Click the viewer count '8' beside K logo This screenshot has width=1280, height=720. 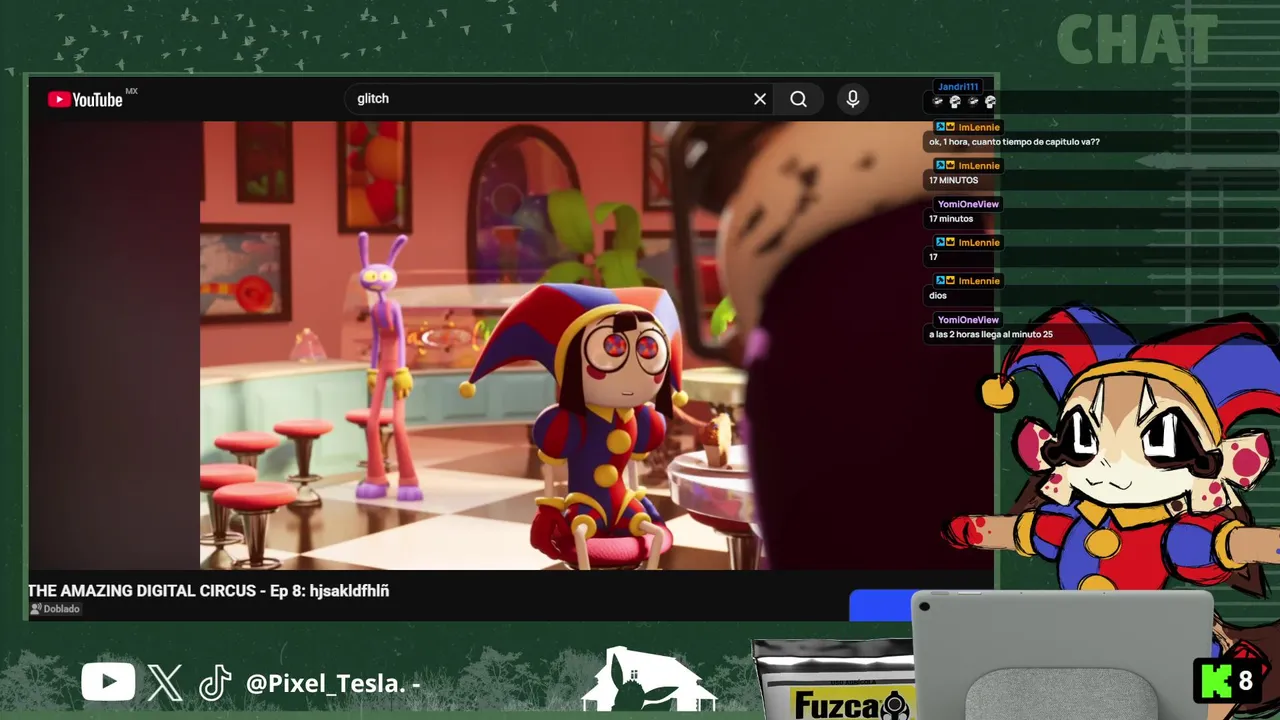point(1246,682)
